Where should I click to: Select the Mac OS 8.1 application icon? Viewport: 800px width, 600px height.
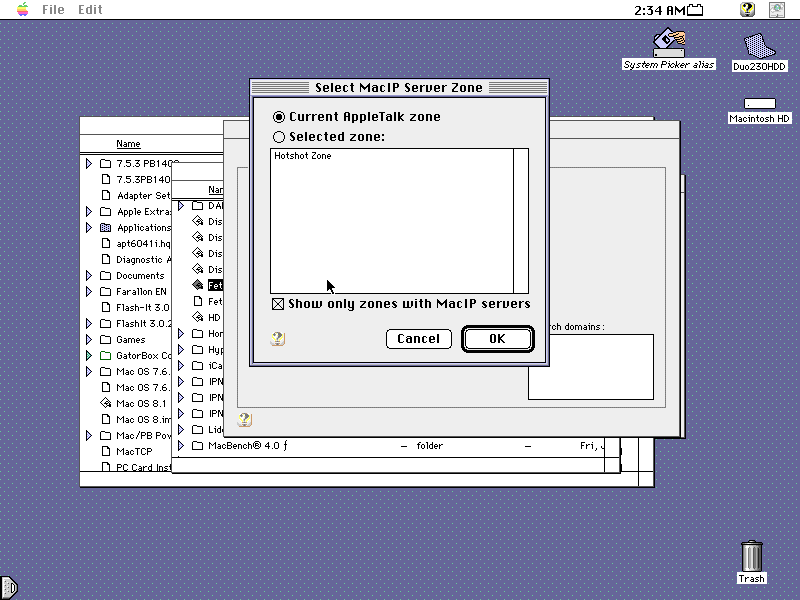pos(106,403)
